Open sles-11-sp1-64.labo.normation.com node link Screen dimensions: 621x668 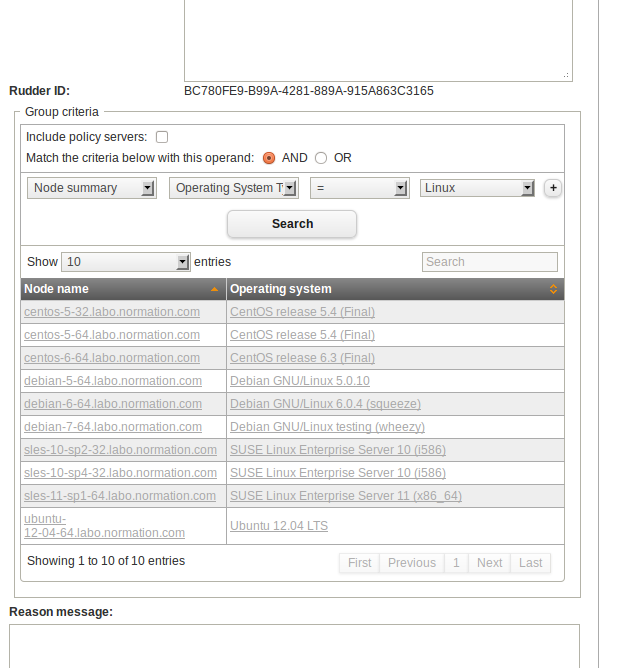tap(120, 496)
